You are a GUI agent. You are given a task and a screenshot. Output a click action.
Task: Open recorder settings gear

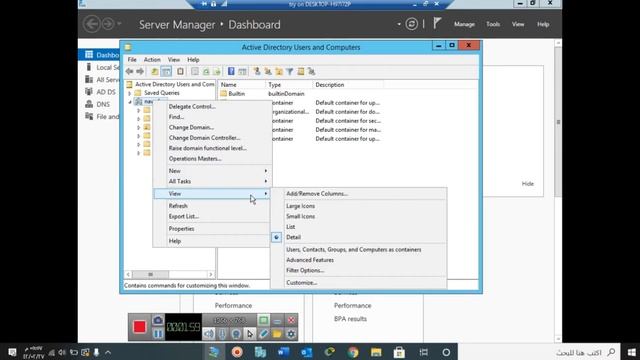click(x=291, y=334)
